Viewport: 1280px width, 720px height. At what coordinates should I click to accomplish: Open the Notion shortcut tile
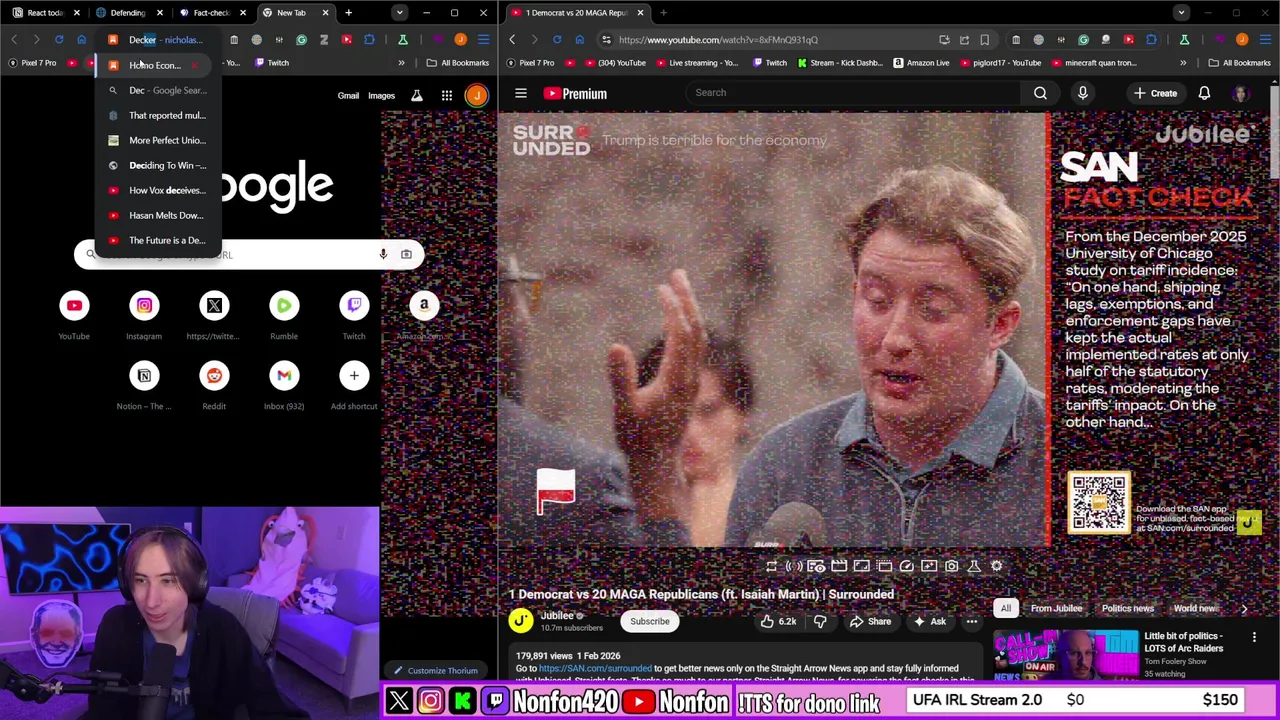144,375
